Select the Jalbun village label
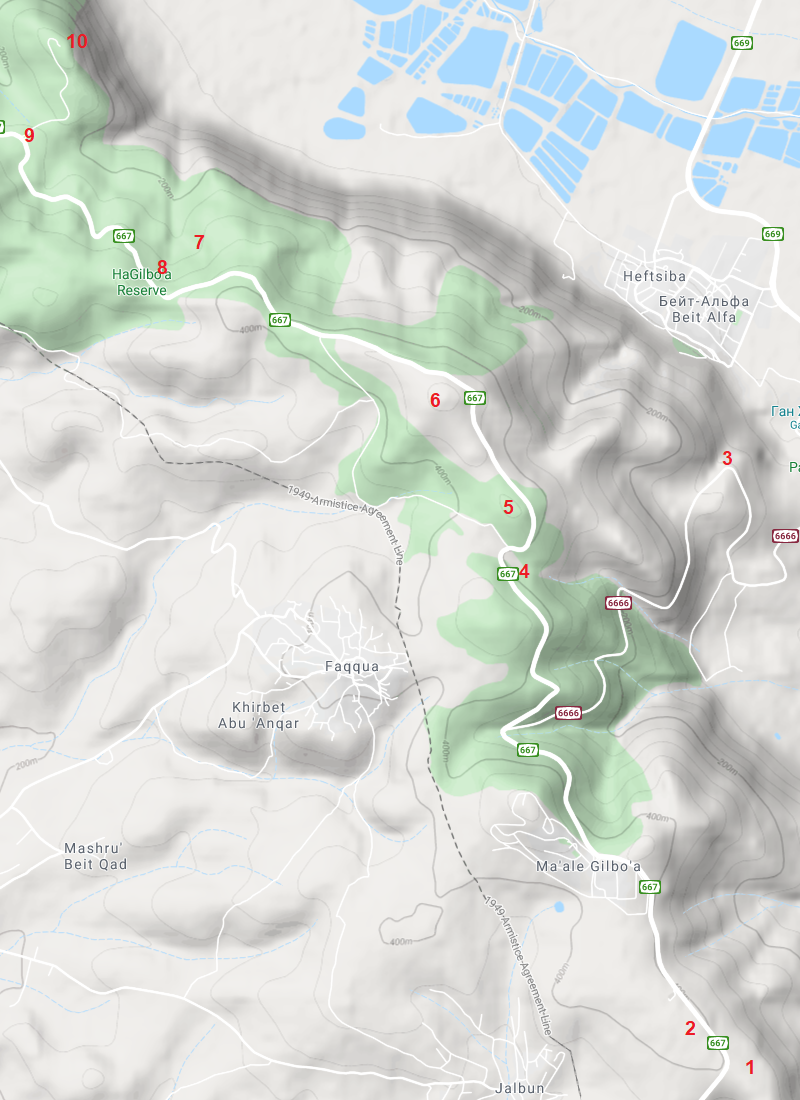The height and width of the screenshot is (1100, 800). point(519,1088)
